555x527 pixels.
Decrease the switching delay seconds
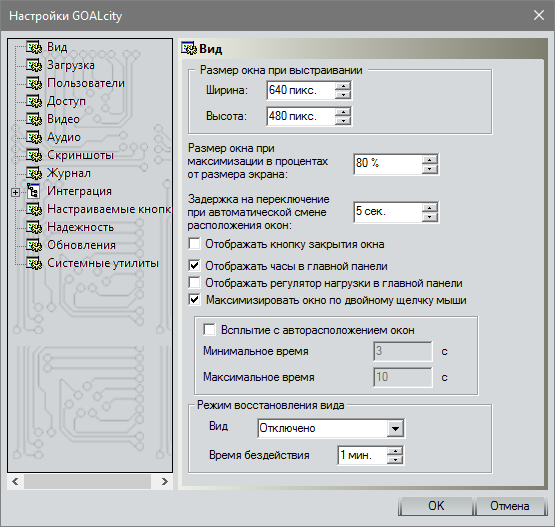(x=430, y=217)
